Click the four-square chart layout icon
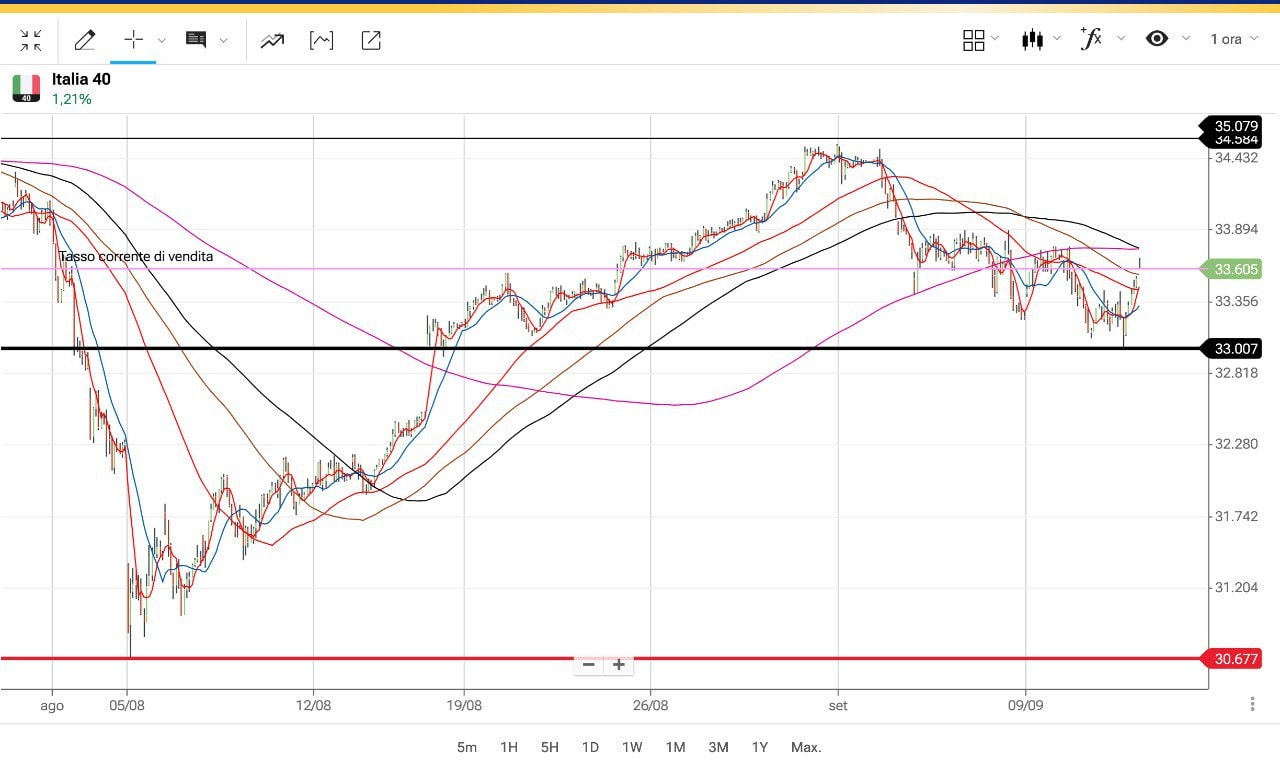 click(973, 40)
